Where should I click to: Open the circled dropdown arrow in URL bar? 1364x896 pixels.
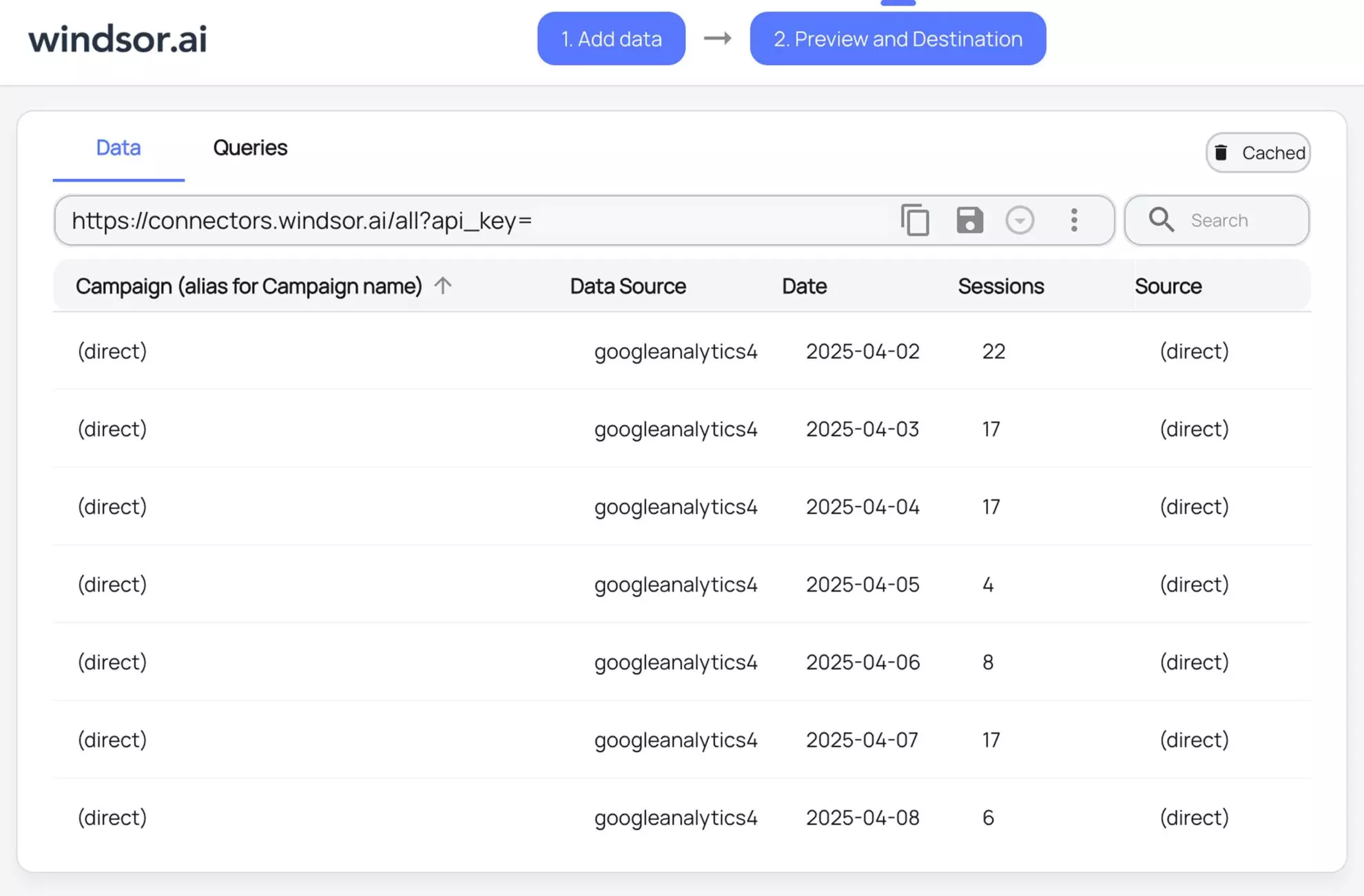1020,220
